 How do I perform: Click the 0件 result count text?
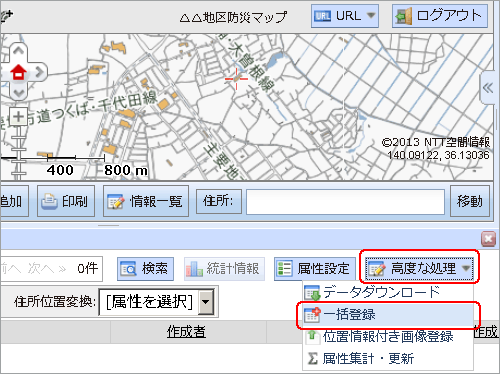[x=88, y=268]
